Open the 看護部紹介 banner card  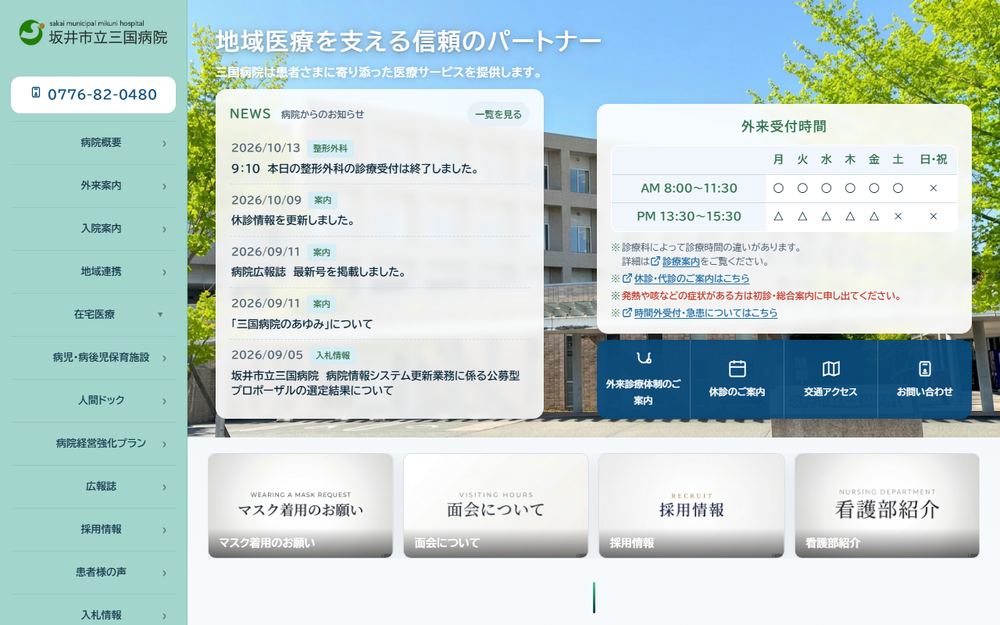pyautogui.click(x=886, y=506)
